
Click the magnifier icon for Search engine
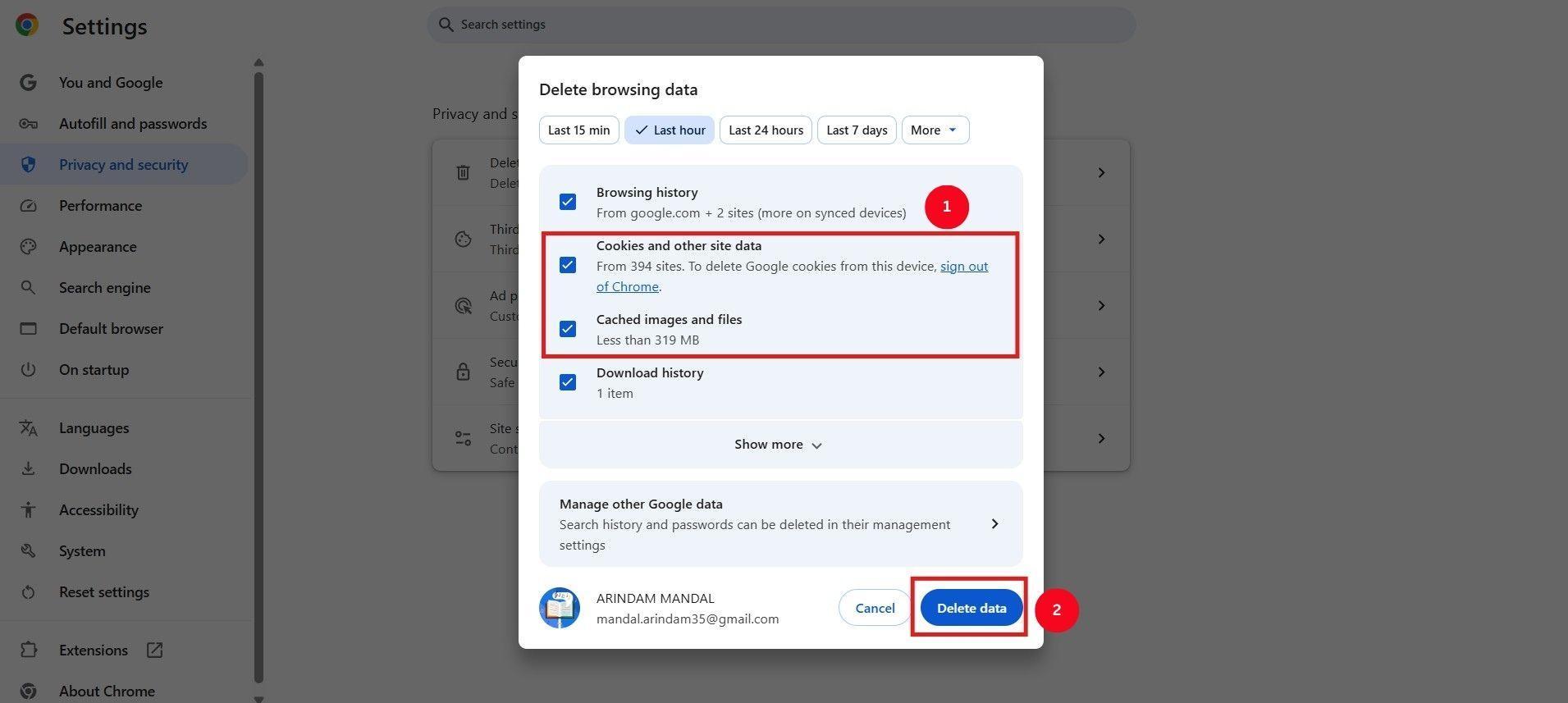coord(28,288)
